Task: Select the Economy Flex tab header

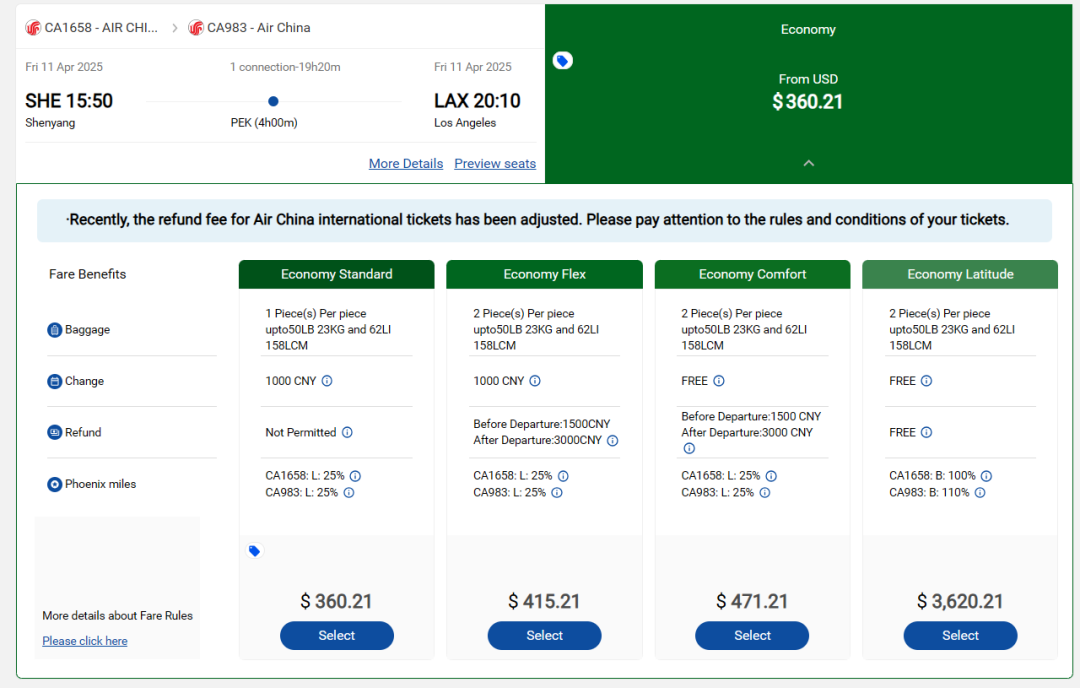Action: (x=545, y=274)
